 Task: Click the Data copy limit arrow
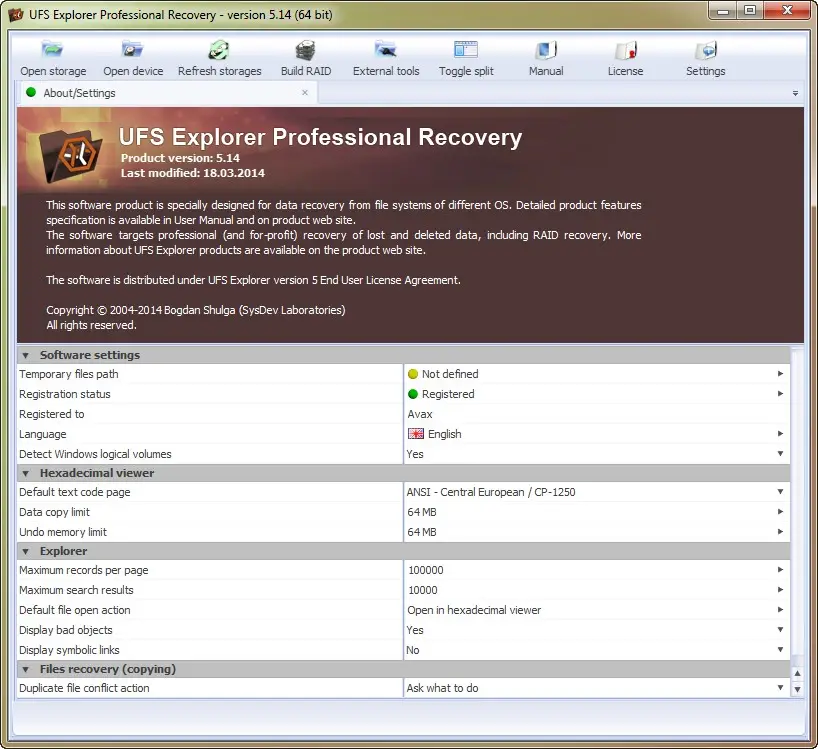[x=780, y=512]
